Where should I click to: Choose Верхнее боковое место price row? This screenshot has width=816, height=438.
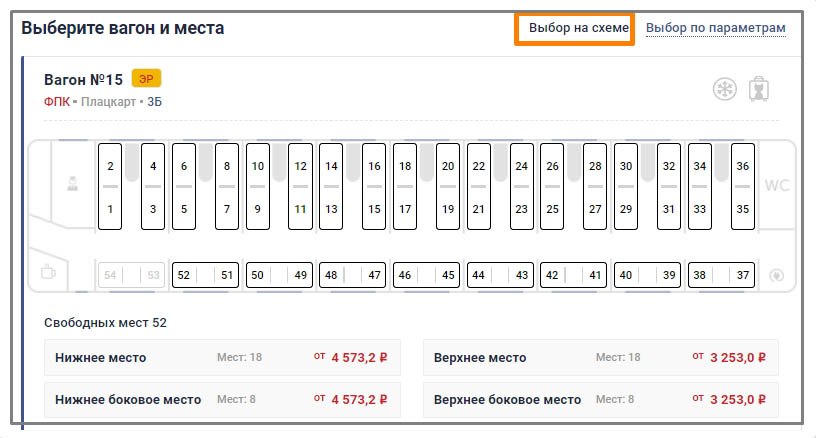click(600, 399)
